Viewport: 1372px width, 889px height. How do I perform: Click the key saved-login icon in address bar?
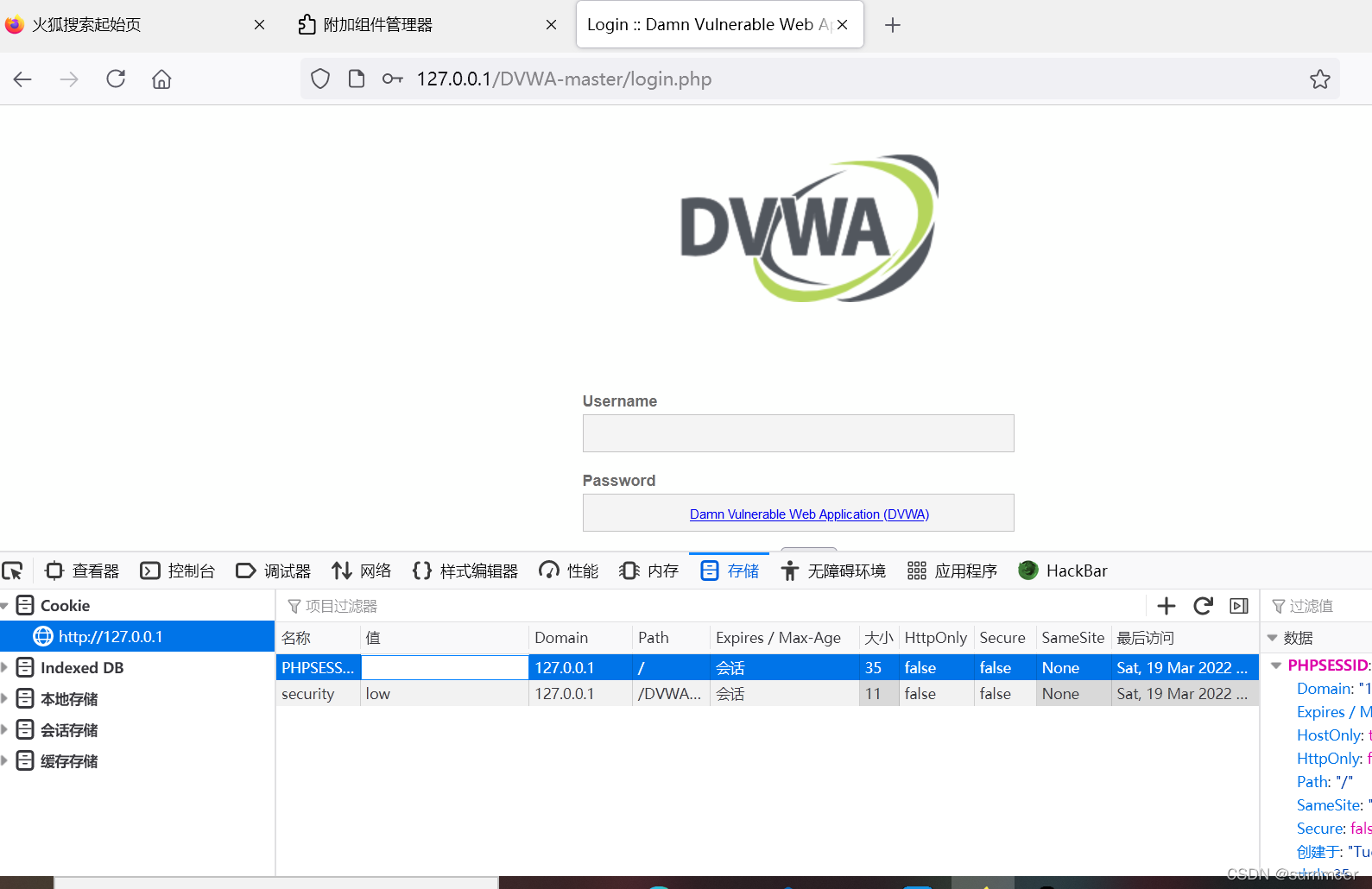[x=393, y=79]
